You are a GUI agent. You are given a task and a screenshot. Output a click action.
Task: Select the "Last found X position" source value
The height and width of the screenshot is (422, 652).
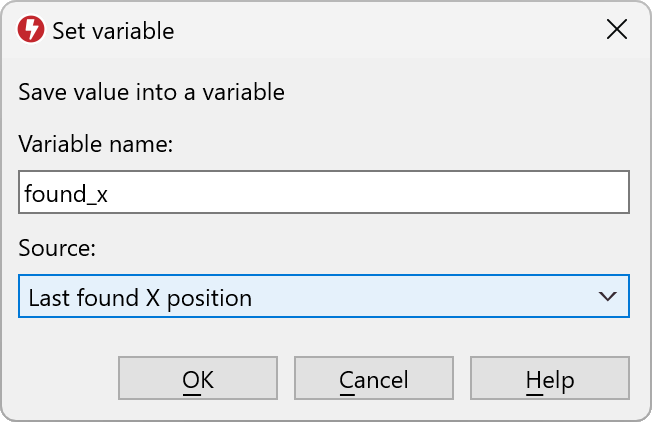coord(140,298)
